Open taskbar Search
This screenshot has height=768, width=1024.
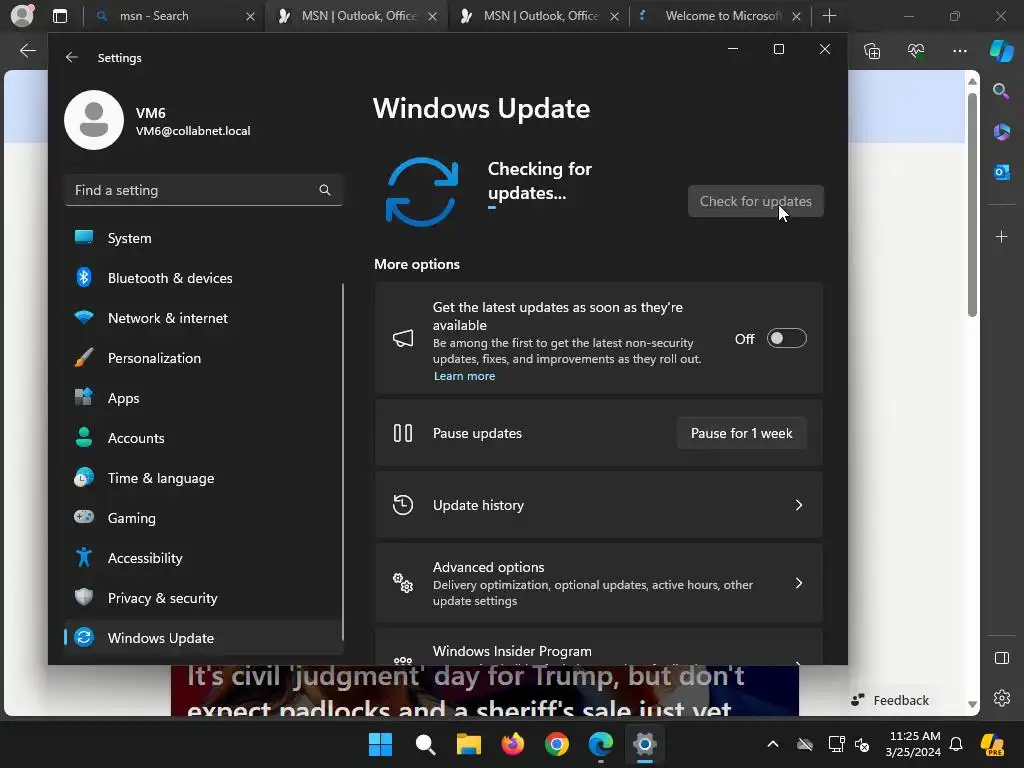pos(425,744)
